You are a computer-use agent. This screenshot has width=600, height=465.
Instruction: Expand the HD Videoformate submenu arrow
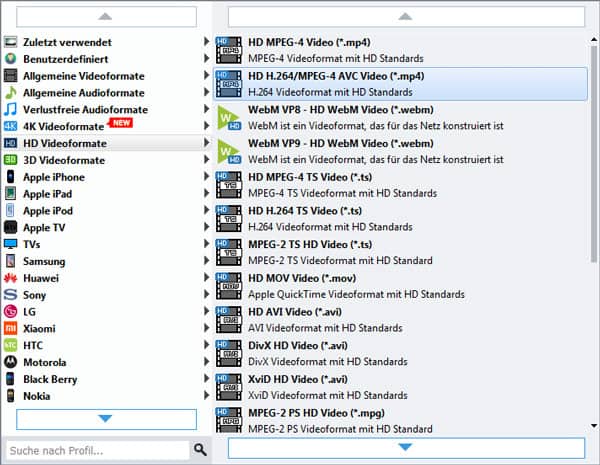pyautogui.click(x=207, y=143)
